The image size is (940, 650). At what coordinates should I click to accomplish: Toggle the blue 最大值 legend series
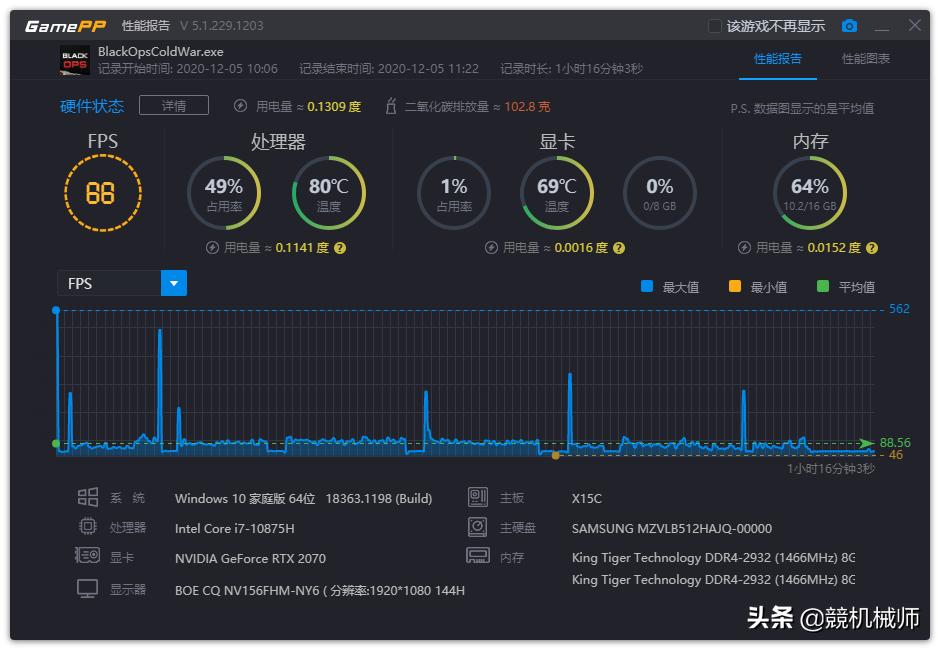[x=647, y=287]
